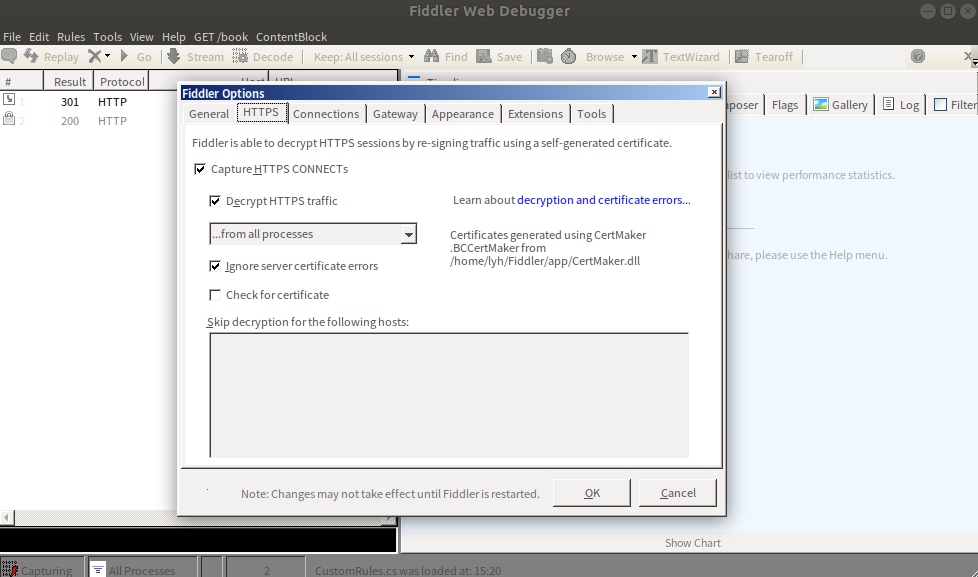Image resolution: width=978 pixels, height=577 pixels.
Task: Click the camera screenshot icon
Action: [x=545, y=56]
